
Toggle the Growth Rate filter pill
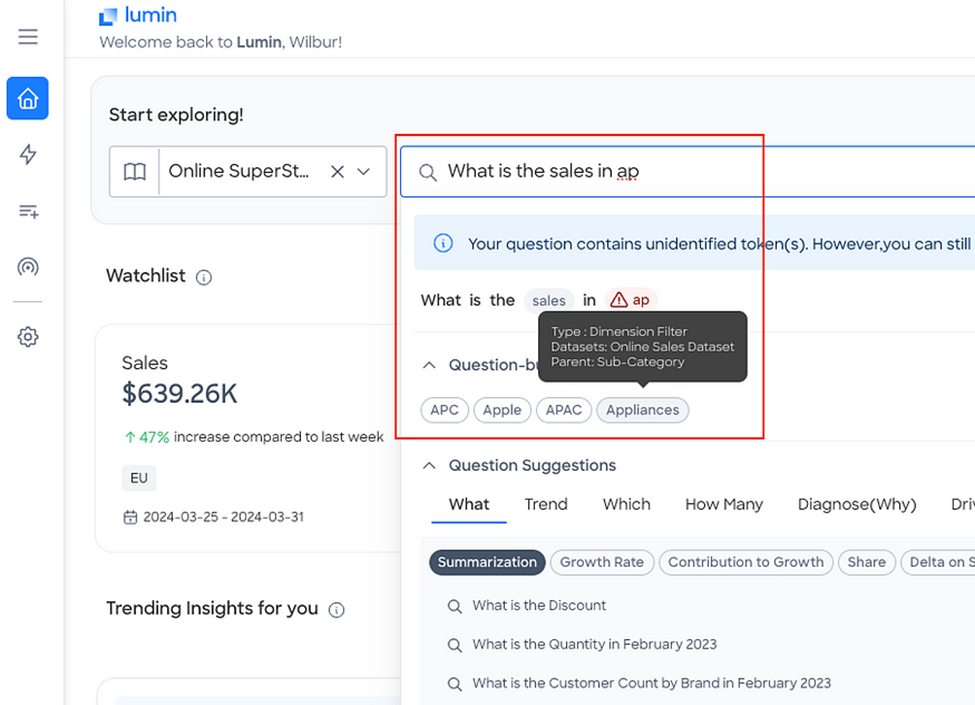[602, 562]
